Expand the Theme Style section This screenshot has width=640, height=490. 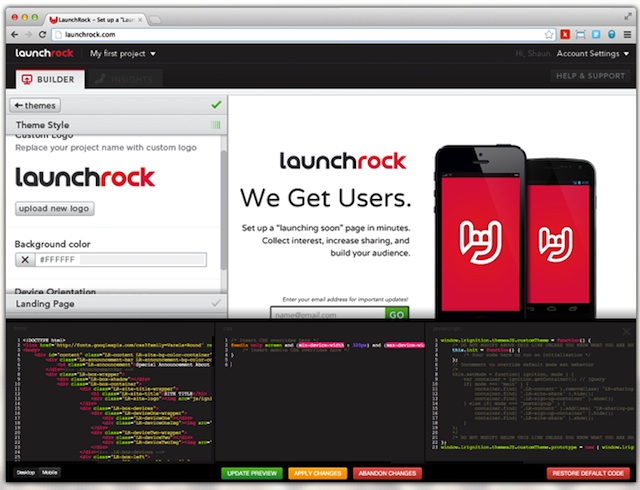(116, 125)
